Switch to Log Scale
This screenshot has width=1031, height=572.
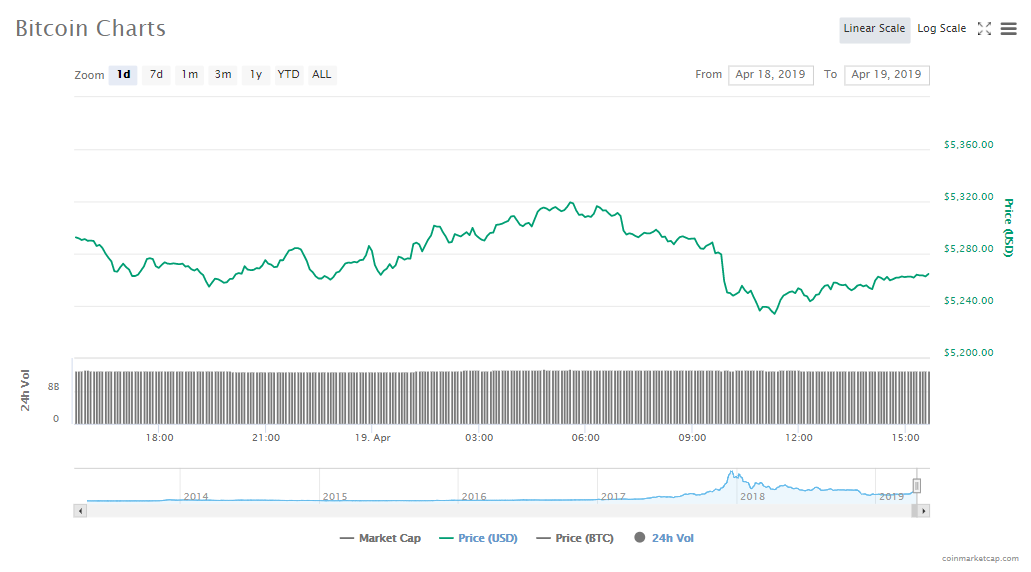coord(941,29)
